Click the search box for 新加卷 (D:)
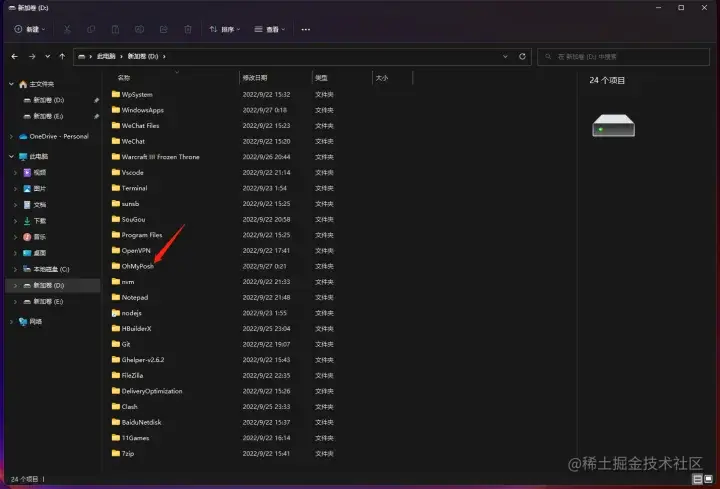 623,56
